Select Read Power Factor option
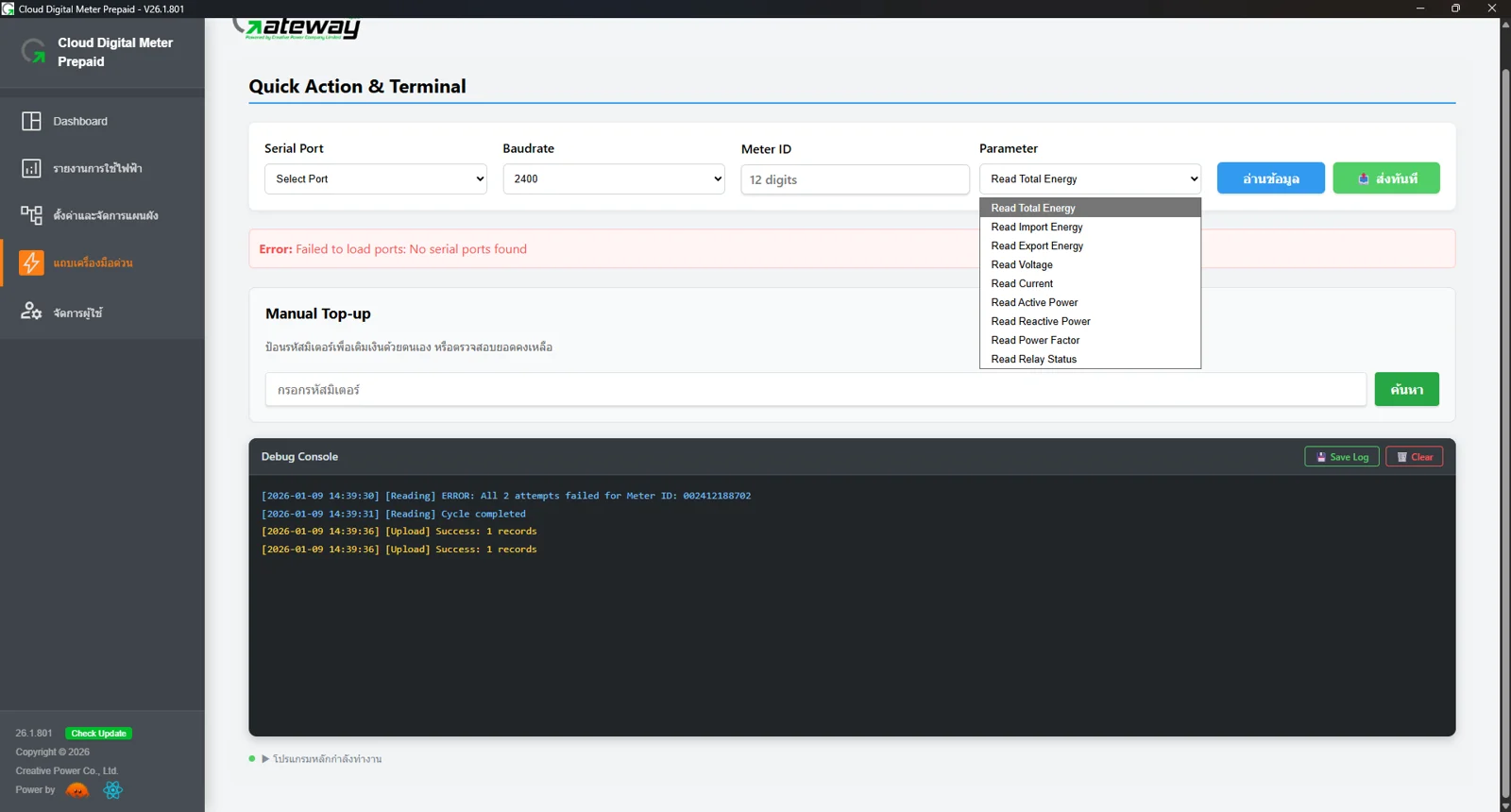 (x=1090, y=340)
